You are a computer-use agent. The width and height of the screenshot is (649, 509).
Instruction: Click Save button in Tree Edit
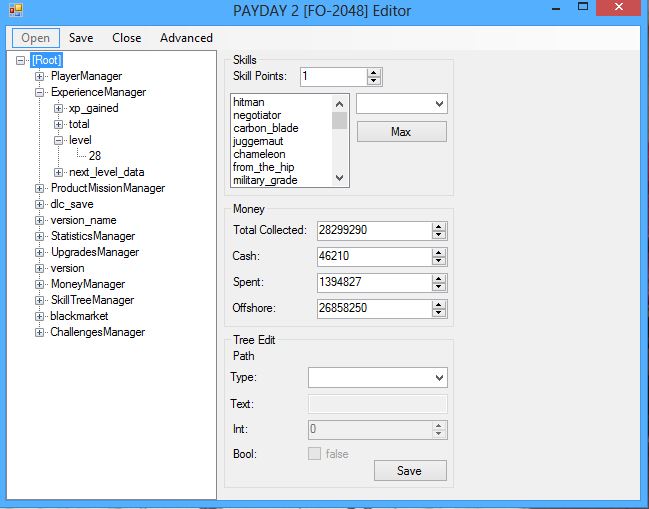[410, 471]
